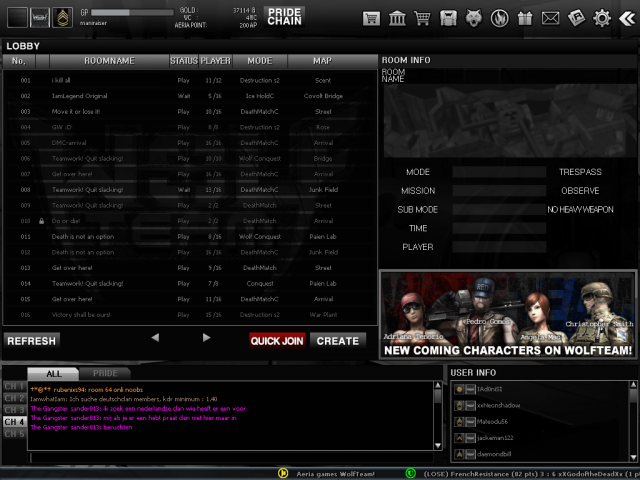The height and width of the screenshot is (480, 640).
Task: Open the bank building icon
Action: 397,18
